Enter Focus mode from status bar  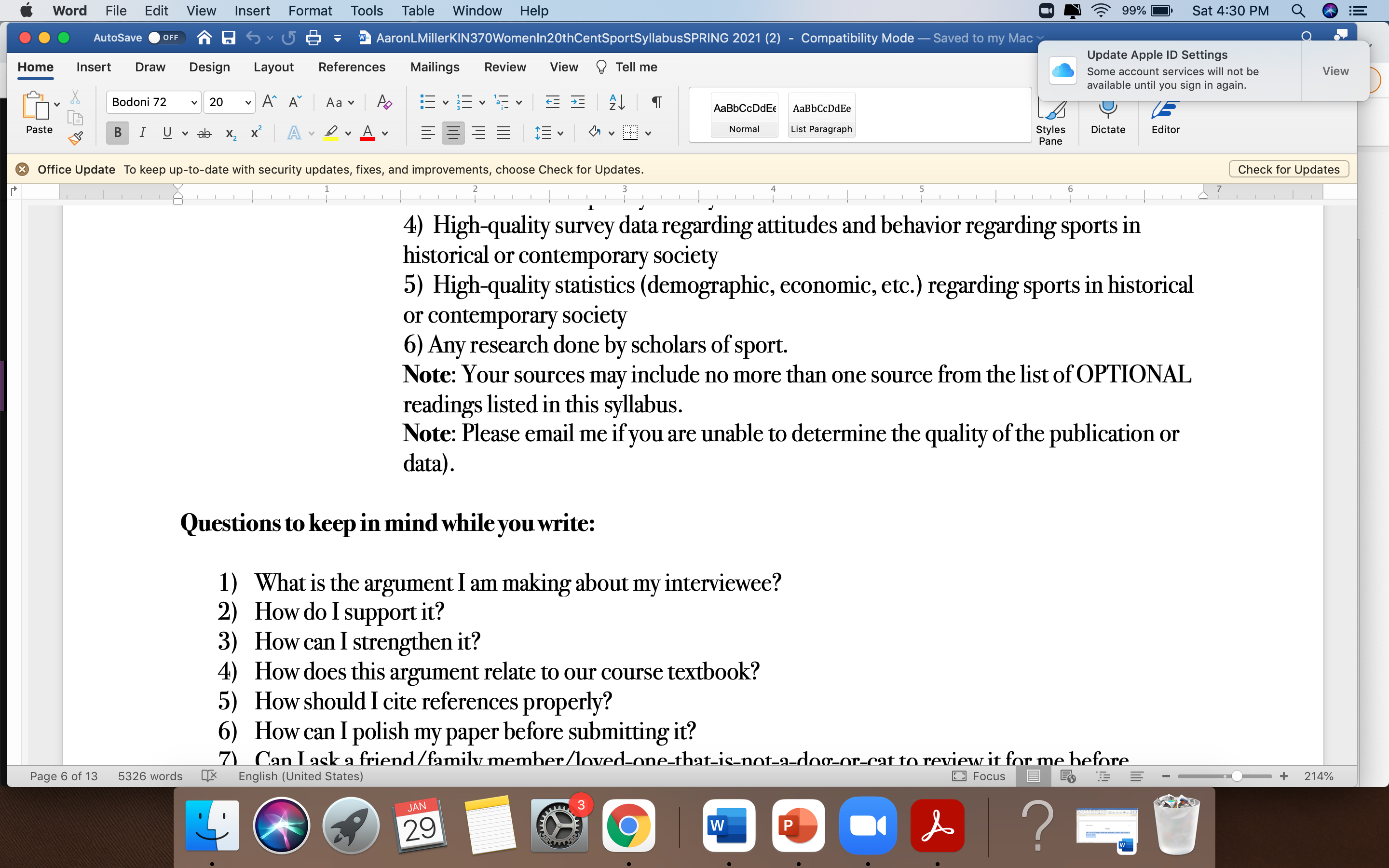(979, 776)
